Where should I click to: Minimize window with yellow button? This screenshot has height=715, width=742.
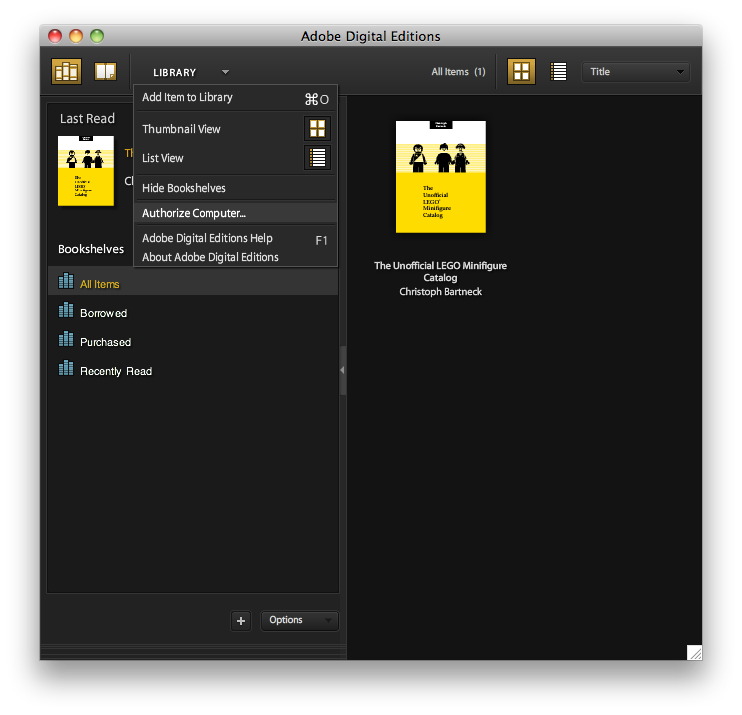coord(76,36)
